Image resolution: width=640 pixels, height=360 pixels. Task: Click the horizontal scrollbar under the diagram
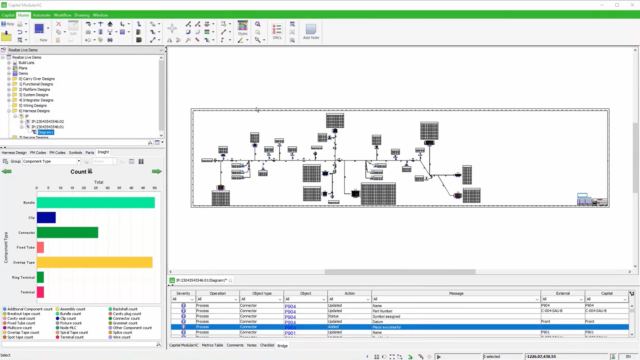[400, 272]
